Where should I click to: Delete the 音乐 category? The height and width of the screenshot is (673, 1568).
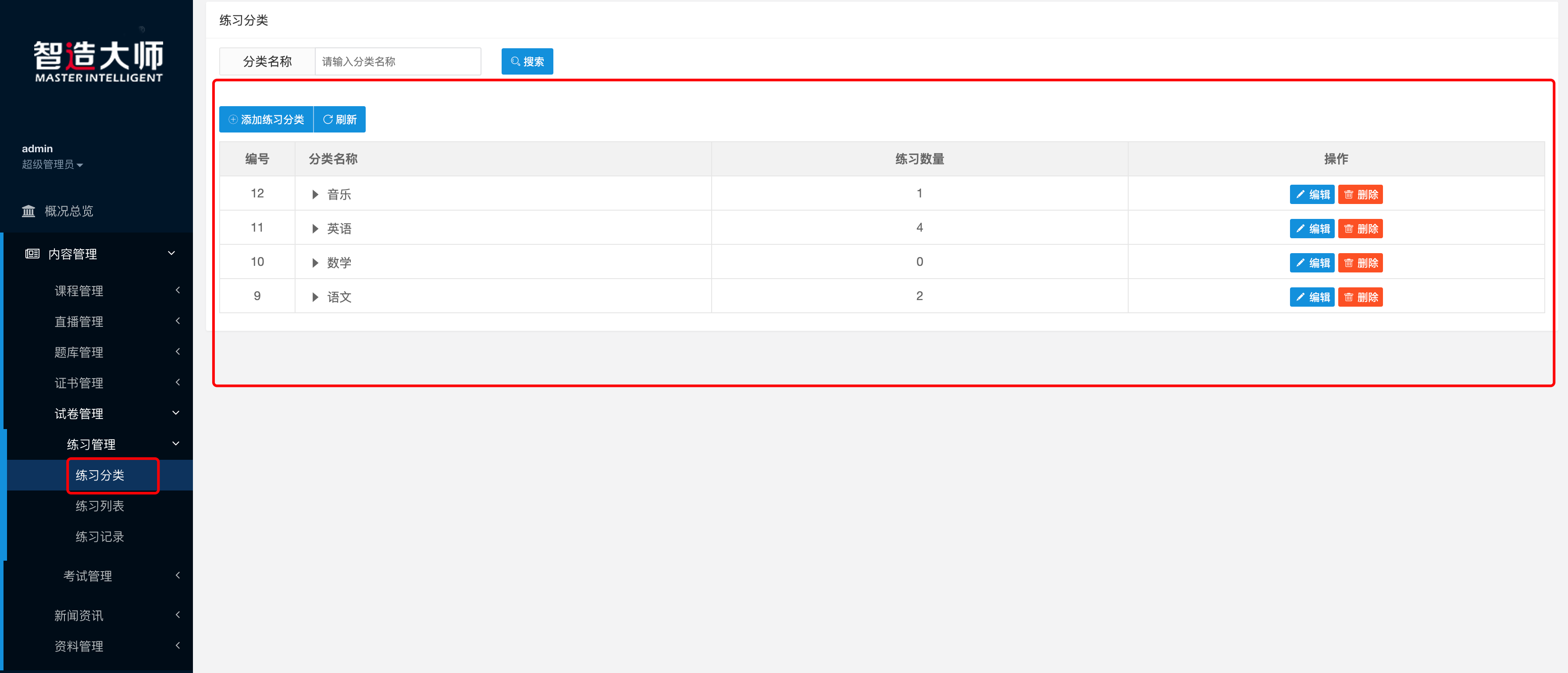[1361, 194]
